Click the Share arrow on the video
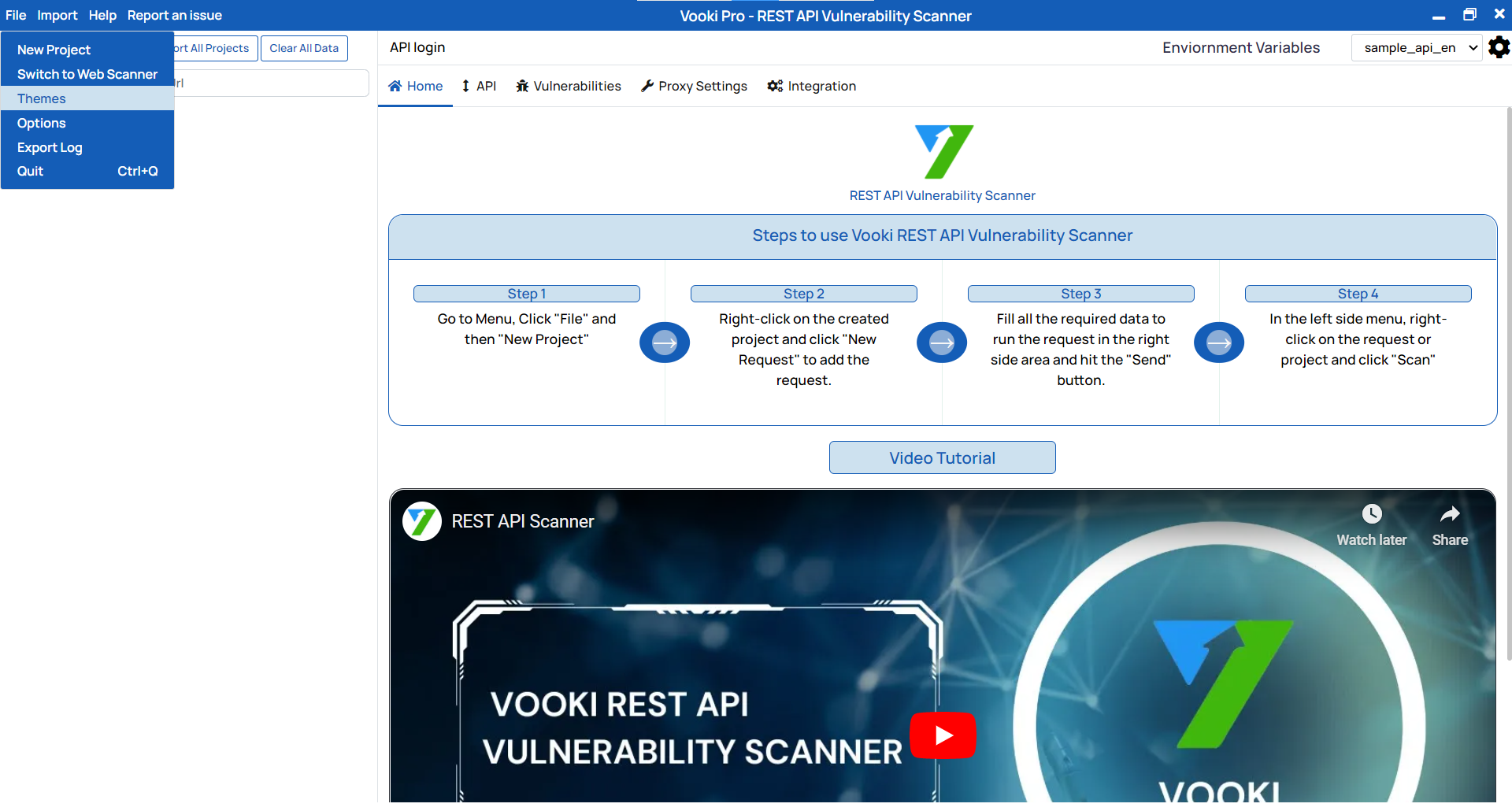Image resolution: width=1512 pixels, height=811 pixels. coord(1450,514)
